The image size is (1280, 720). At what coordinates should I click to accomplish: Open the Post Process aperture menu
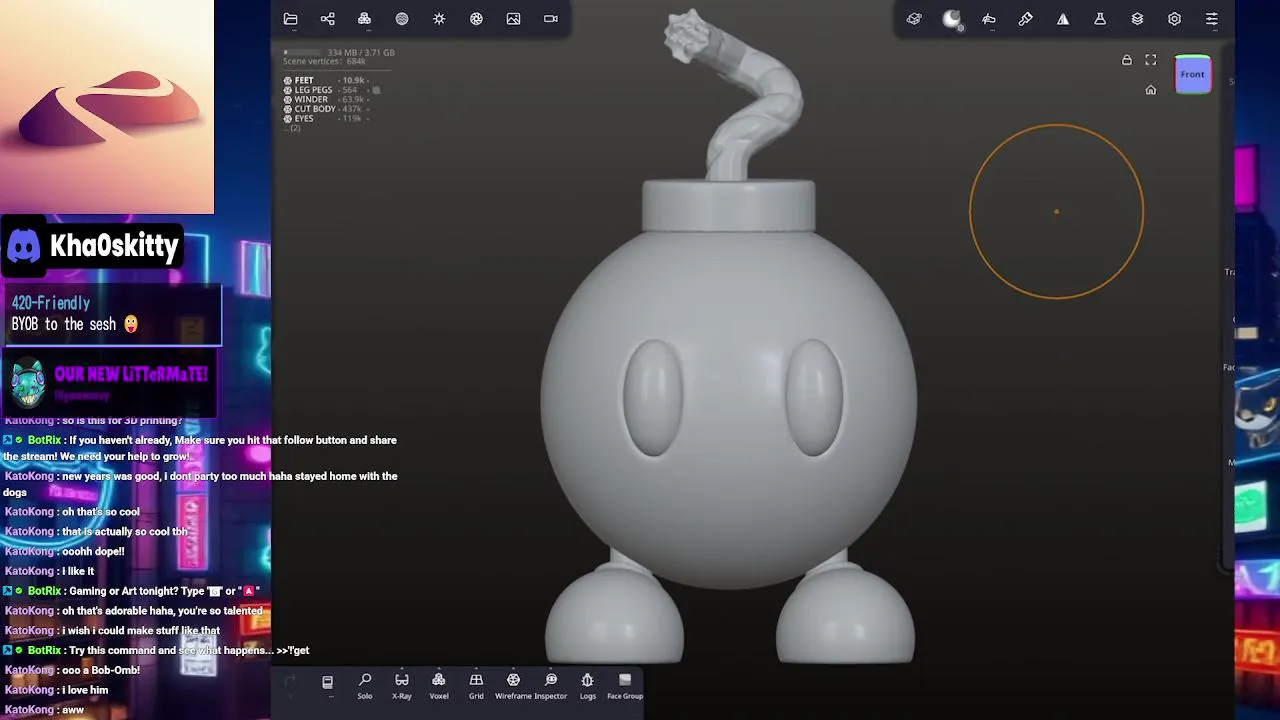(x=476, y=19)
